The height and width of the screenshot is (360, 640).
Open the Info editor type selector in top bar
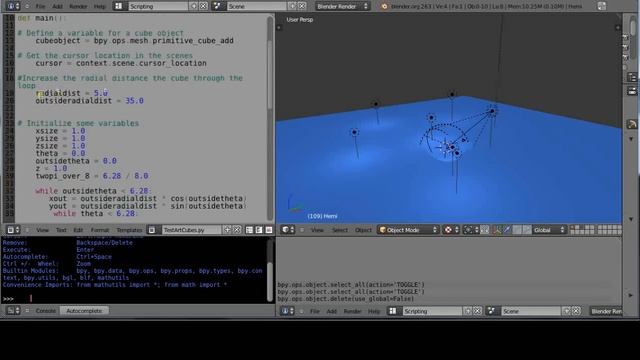pos(13,6)
